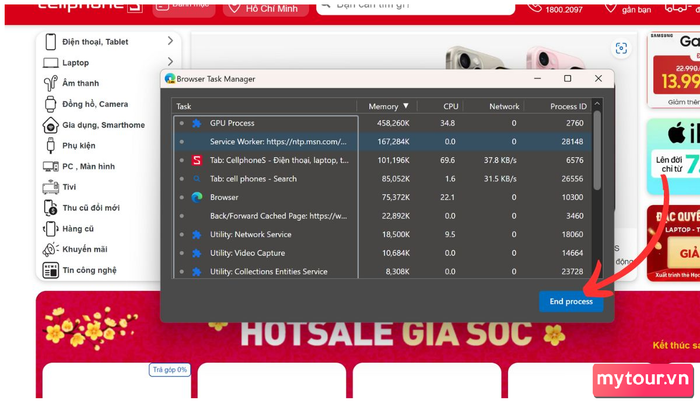This screenshot has width=700, height=405.
Task: Minimize the Browser Task Manager window
Action: 538,79
